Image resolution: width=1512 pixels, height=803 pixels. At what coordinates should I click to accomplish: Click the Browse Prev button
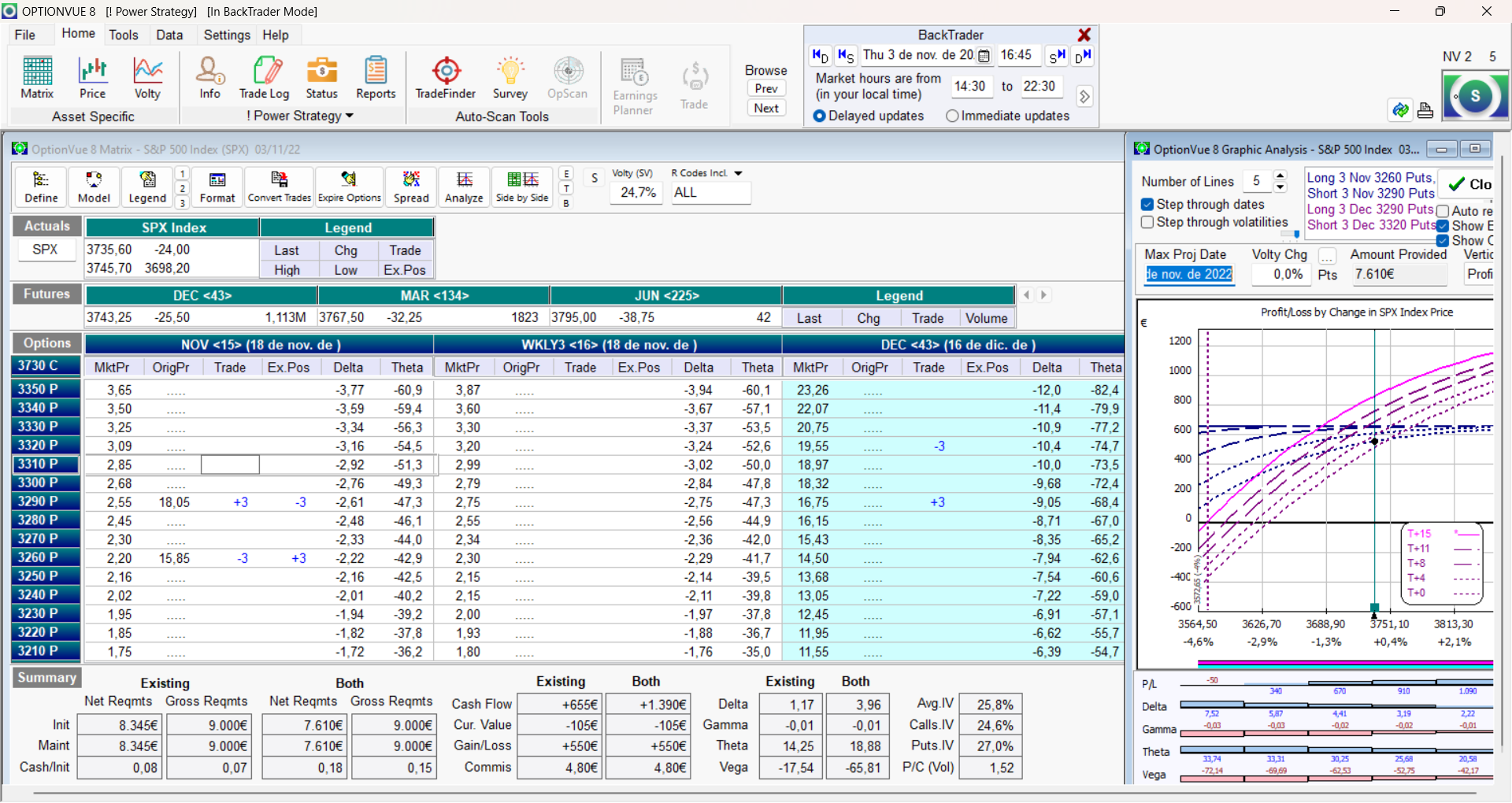[766, 89]
